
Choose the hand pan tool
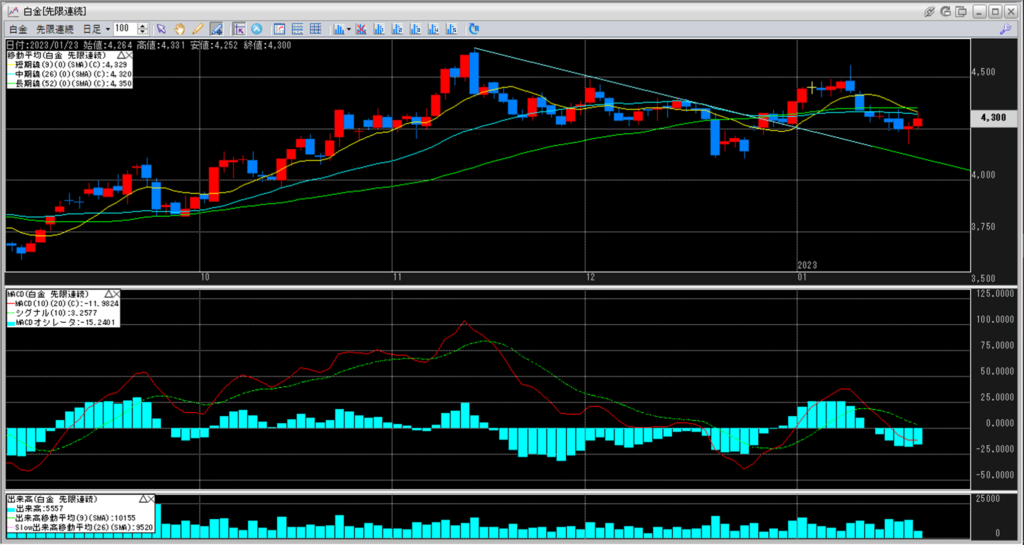180,29
